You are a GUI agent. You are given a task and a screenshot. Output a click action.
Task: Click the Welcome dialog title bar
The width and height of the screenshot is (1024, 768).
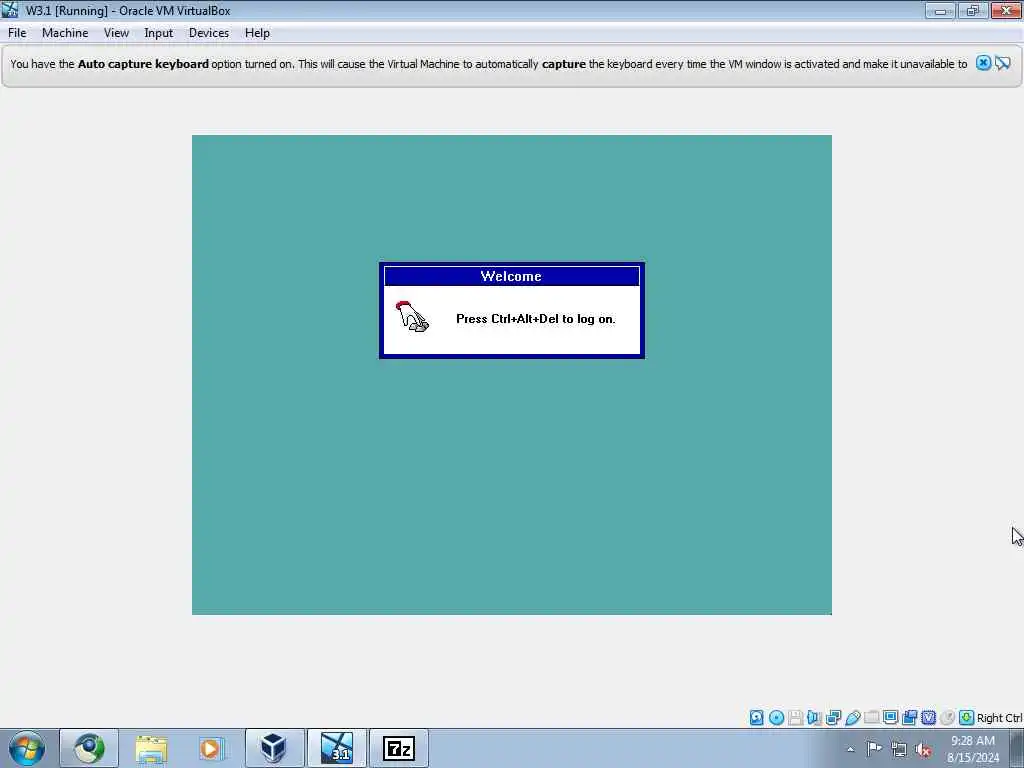(x=511, y=276)
